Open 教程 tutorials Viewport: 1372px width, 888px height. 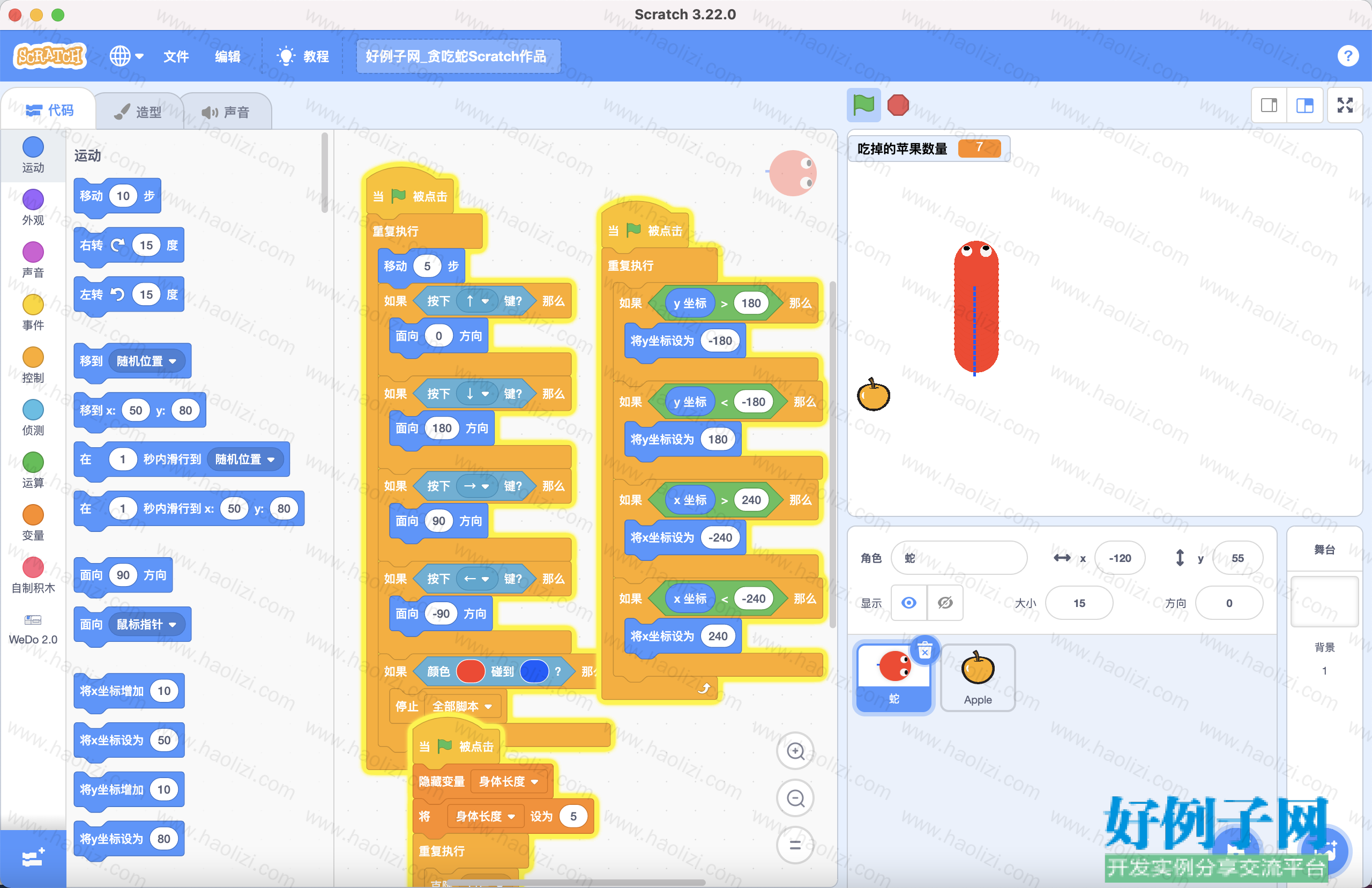coord(302,56)
